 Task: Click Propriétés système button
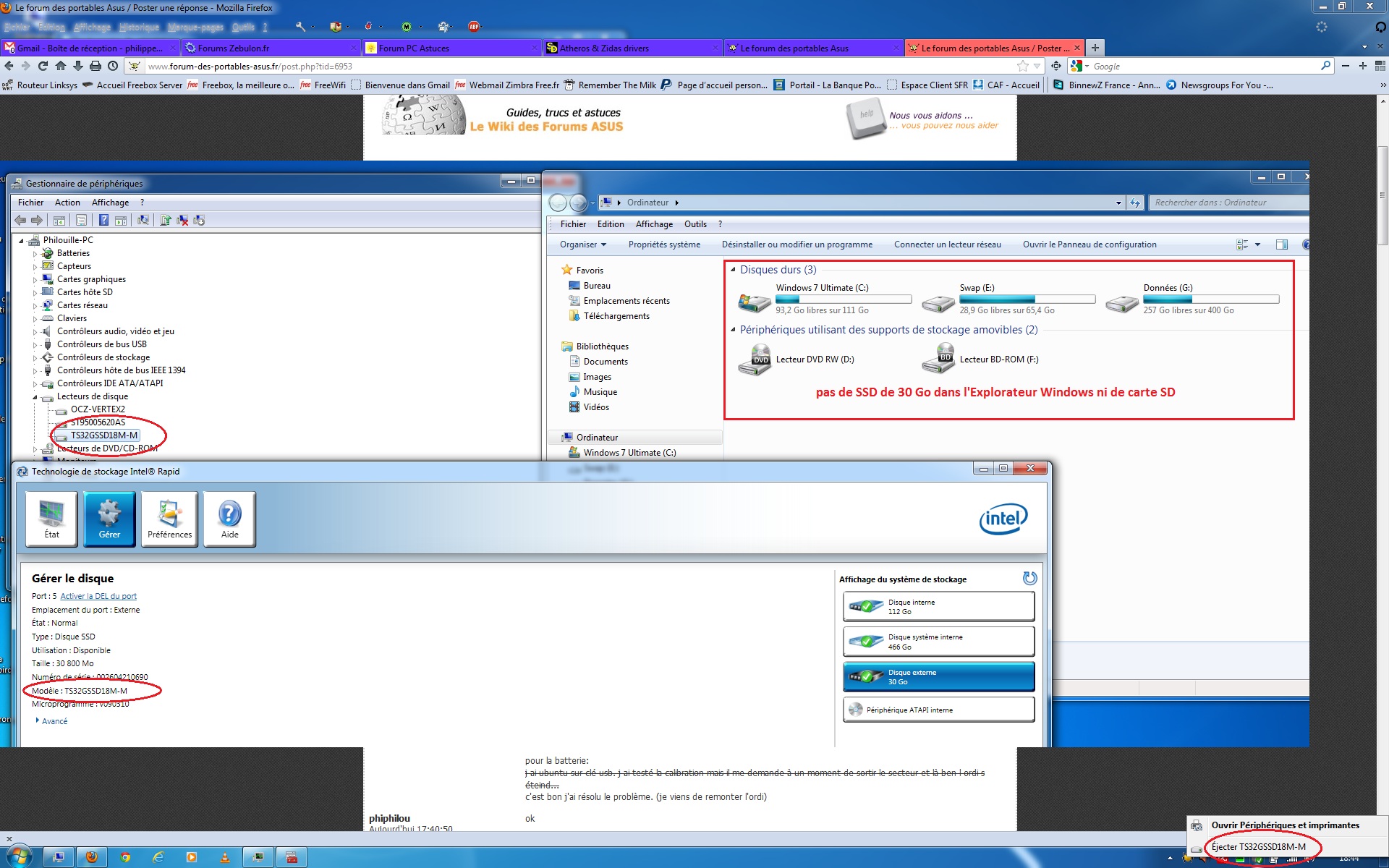pos(663,244)
